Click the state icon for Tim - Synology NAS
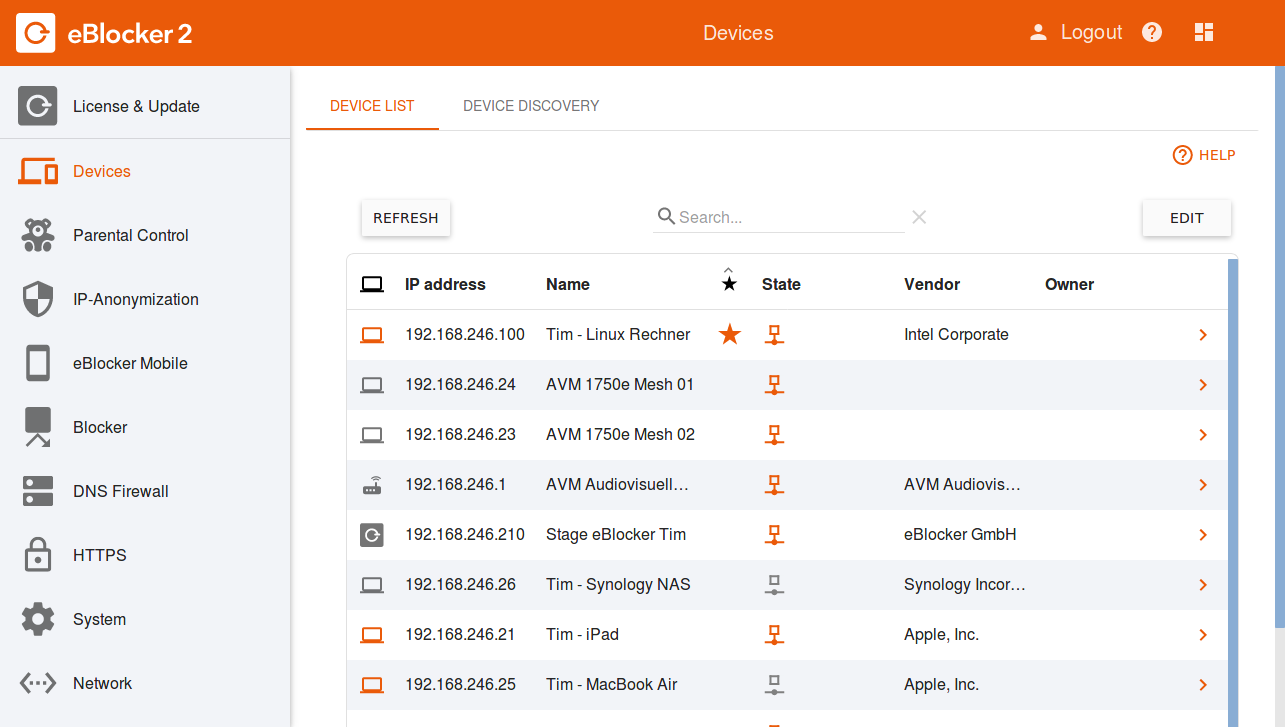This screenshot has height=727, width=1285. (773, 585)
